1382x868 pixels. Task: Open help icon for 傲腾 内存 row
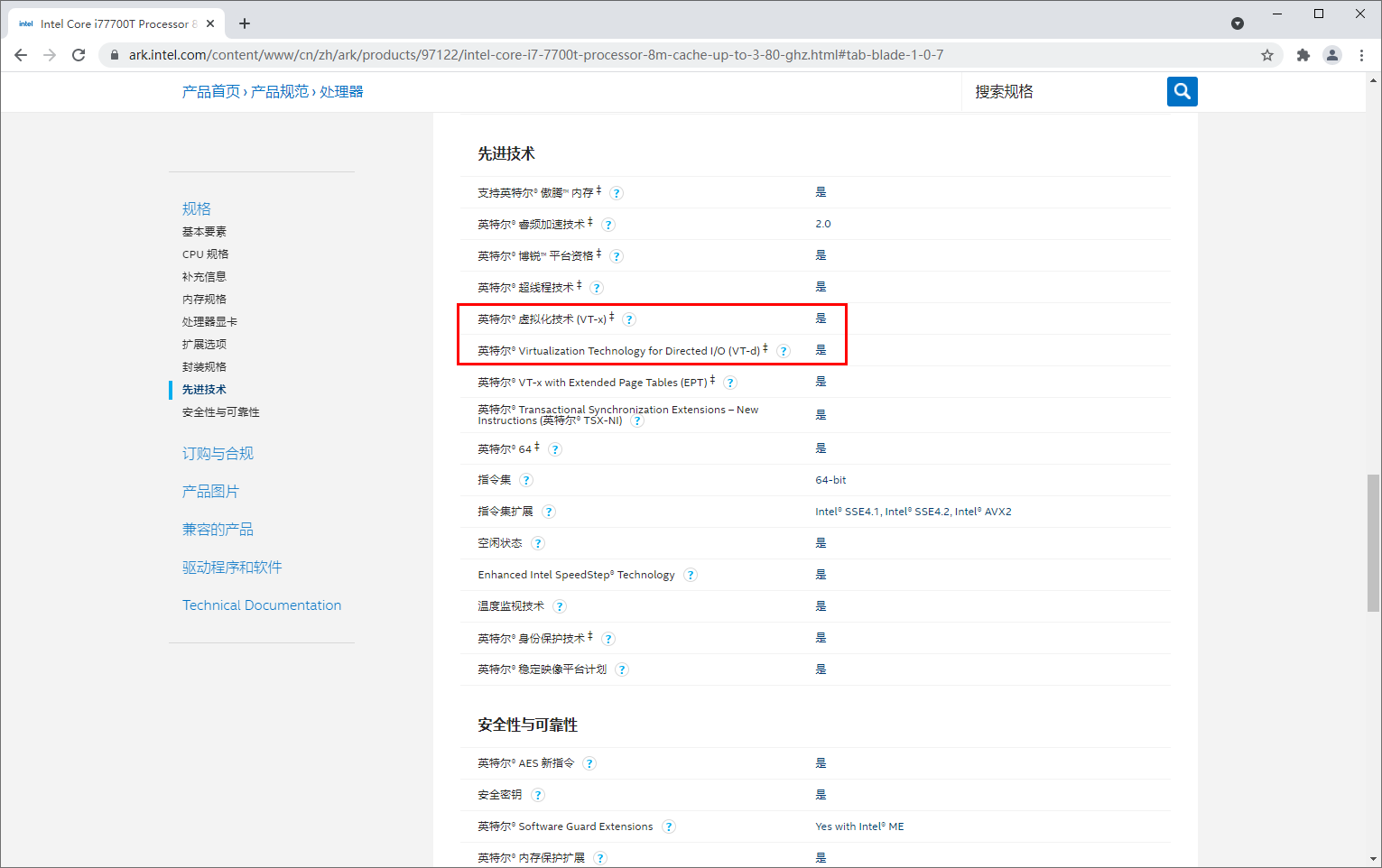(617, 193)
